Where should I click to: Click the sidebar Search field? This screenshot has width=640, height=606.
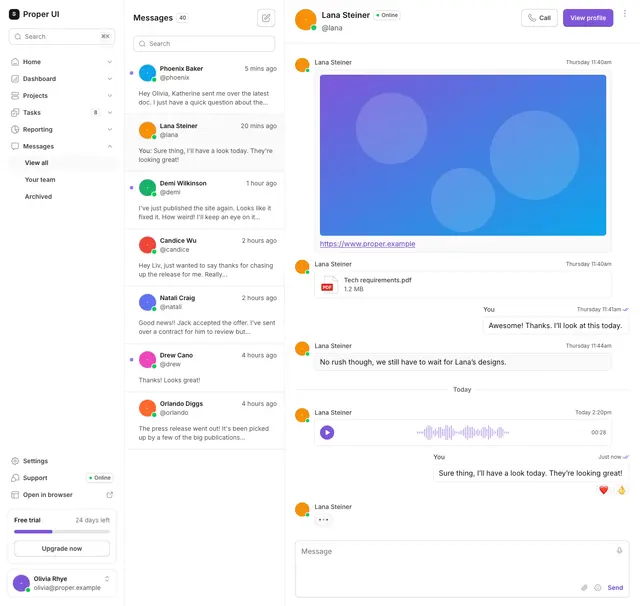62,37
